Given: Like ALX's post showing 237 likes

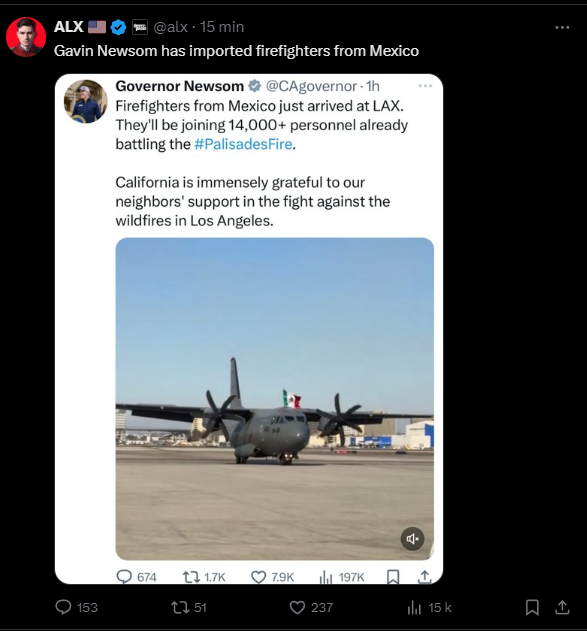Looking at the screenshot, I should [297, 607].
